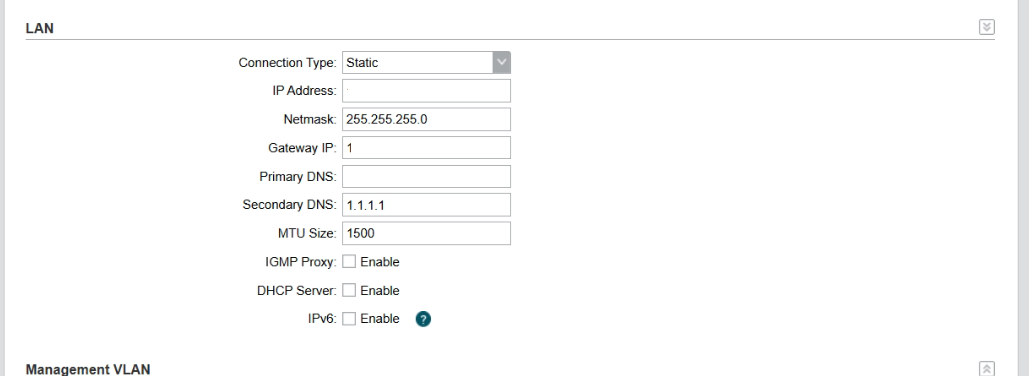Image resolution: width=1029 pixels, height=376 pixels.
Task: Focus the Gateway IP input field
Action: (x=426, y=148)
